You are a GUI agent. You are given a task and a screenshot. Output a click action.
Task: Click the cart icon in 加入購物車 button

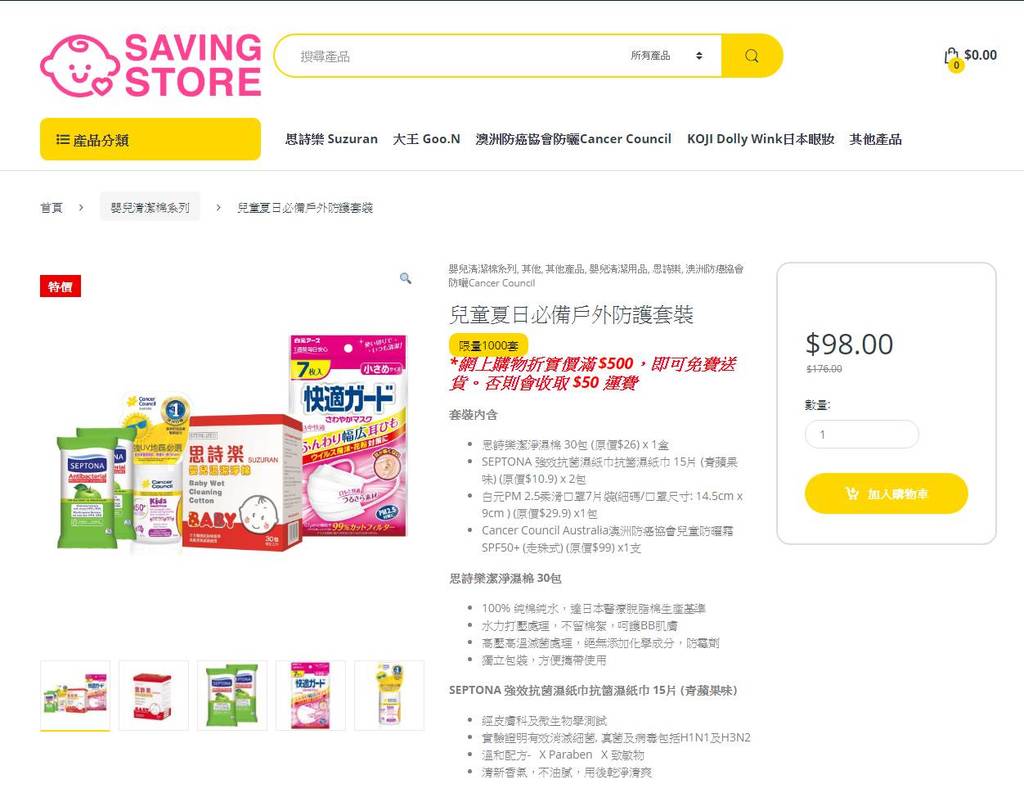(x=852, y=493)
